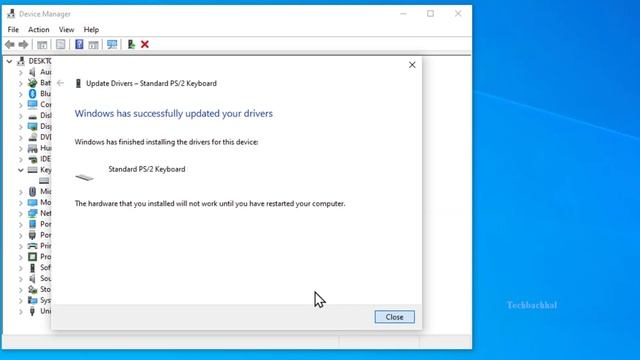Image resolution: width=640 pixels, height=360 pixels.
Task: Expand the Bat (Batteries) category
Action: coord(20,83)
